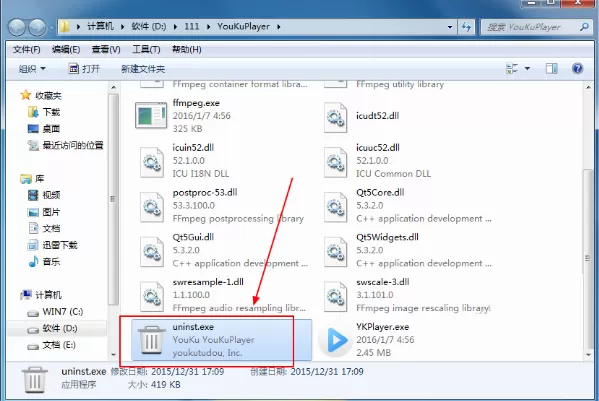
Task: Open the 查看(V) menu
Action: [106, 49]
